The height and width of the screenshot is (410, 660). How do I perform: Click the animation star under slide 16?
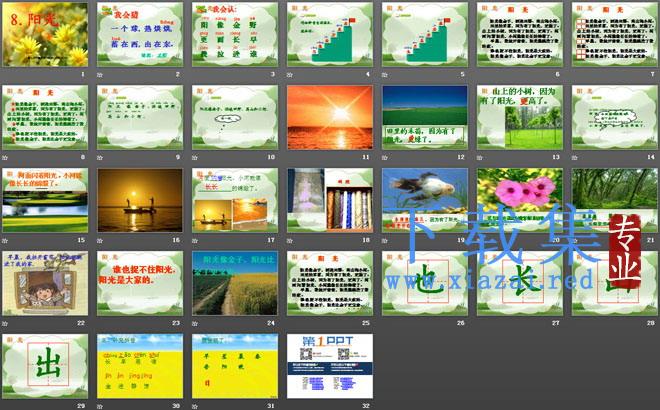pyautogui.click(x=100, y=240)
